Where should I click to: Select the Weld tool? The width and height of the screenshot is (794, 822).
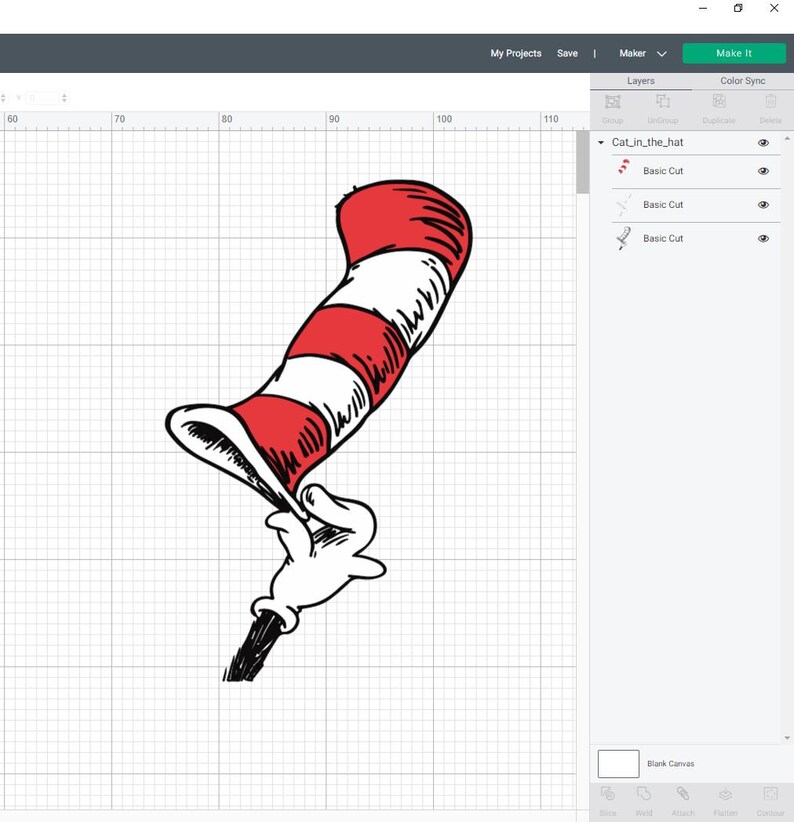point(644,794)
